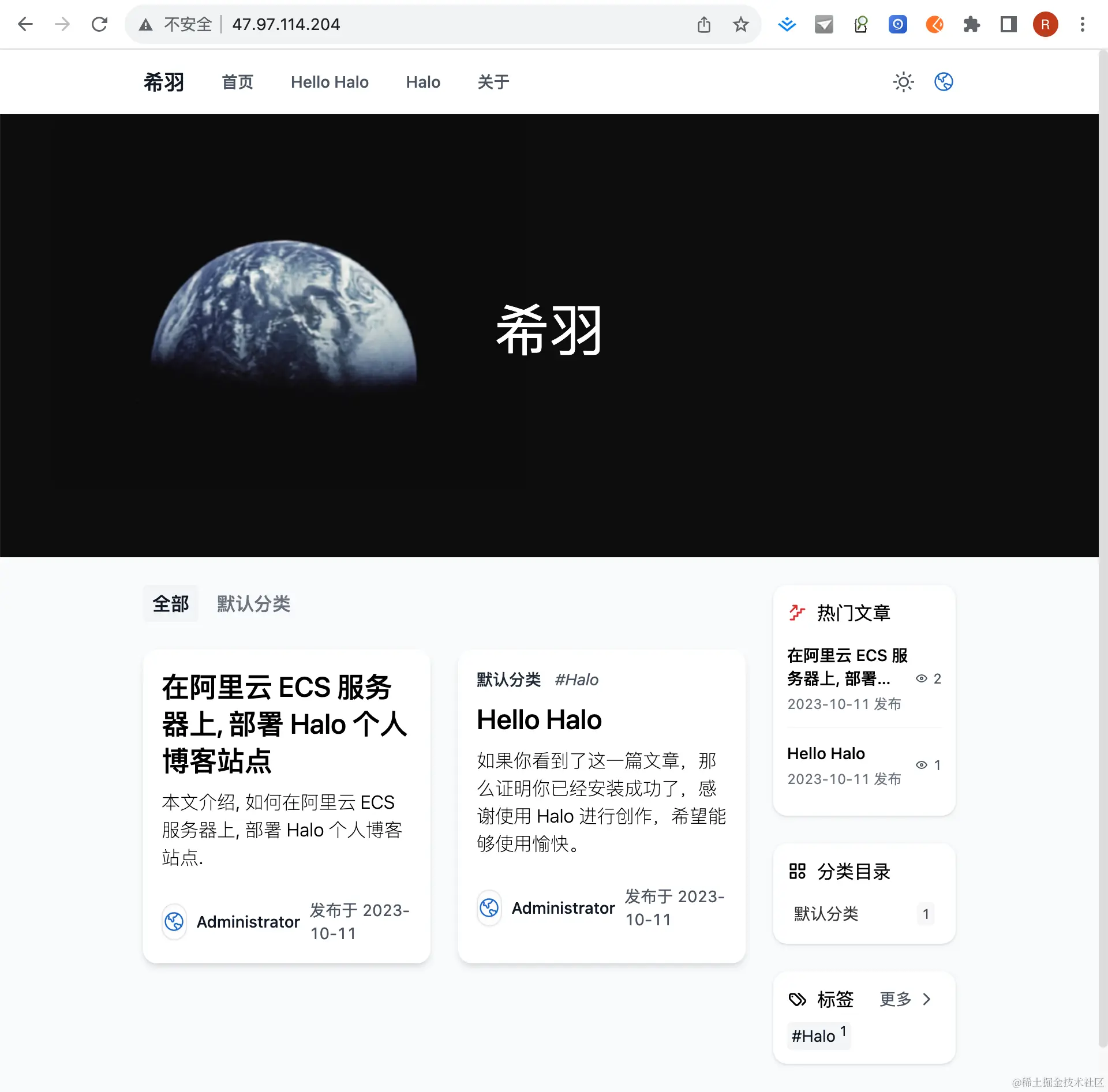Image resolution: width=1108 pixels, height=1092 pixels.
Task: Click the Chrome profile avatar R
Action: 1045,24
